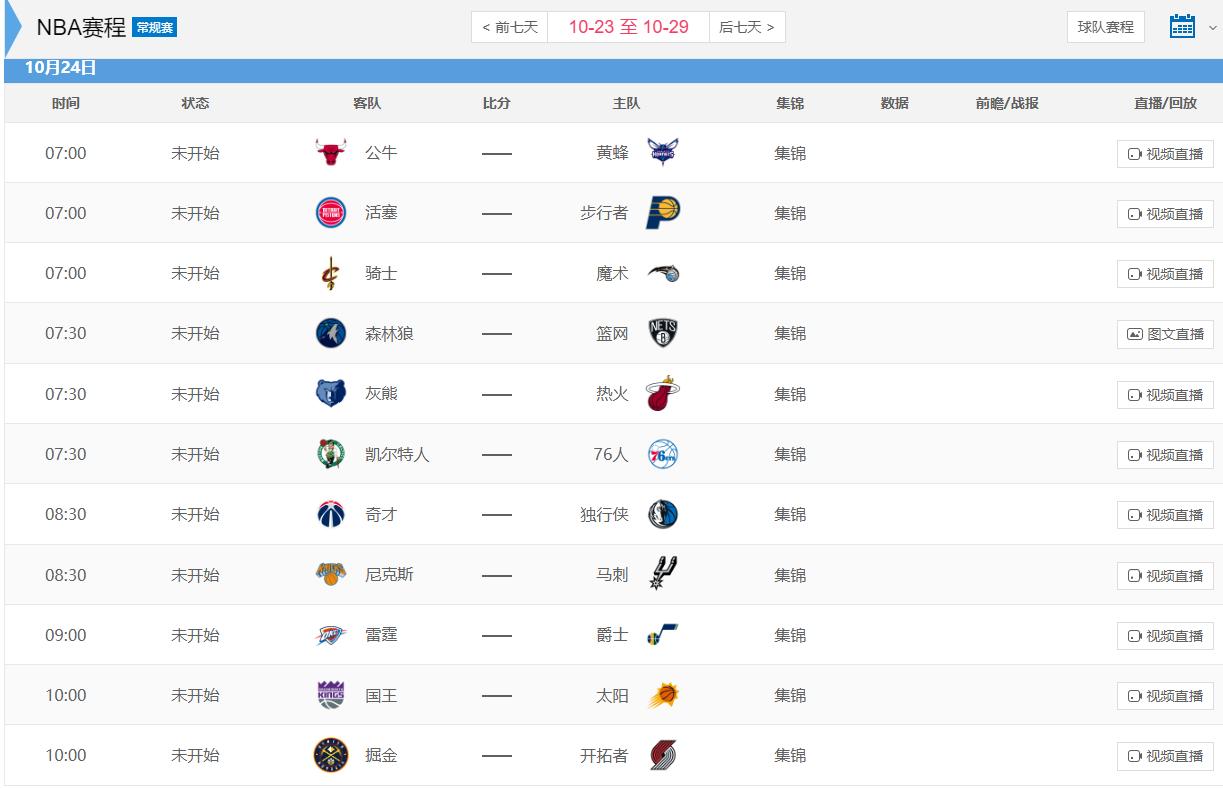1223x788 pixels.
Task: Watch video live for Cavaliers vs Magic
Action: click(1165, 274)
